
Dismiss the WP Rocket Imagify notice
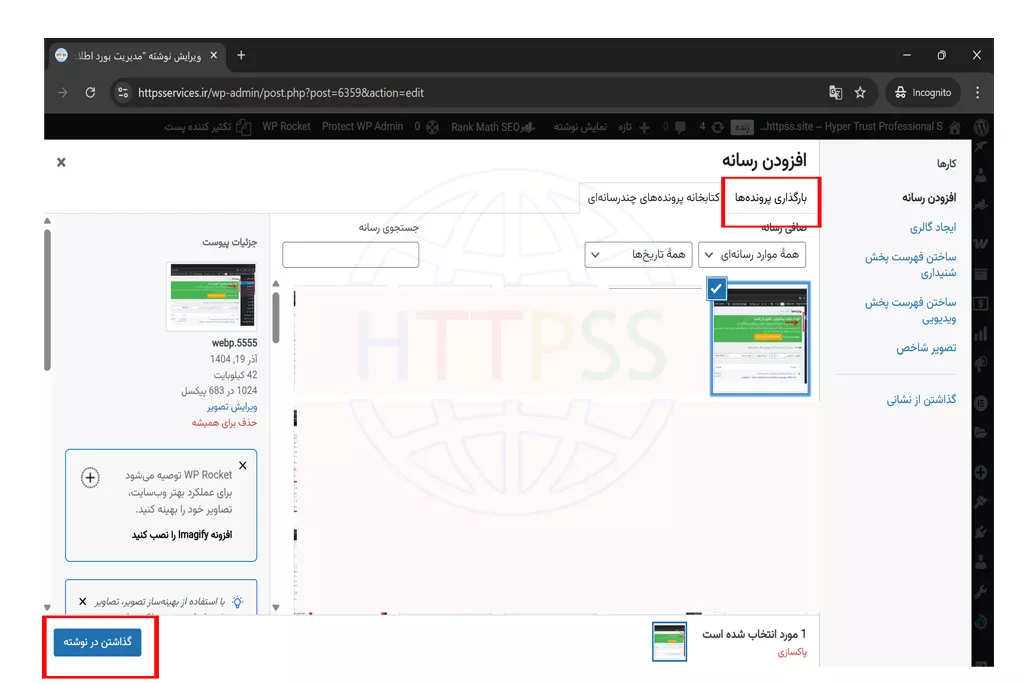click(243, 465)
